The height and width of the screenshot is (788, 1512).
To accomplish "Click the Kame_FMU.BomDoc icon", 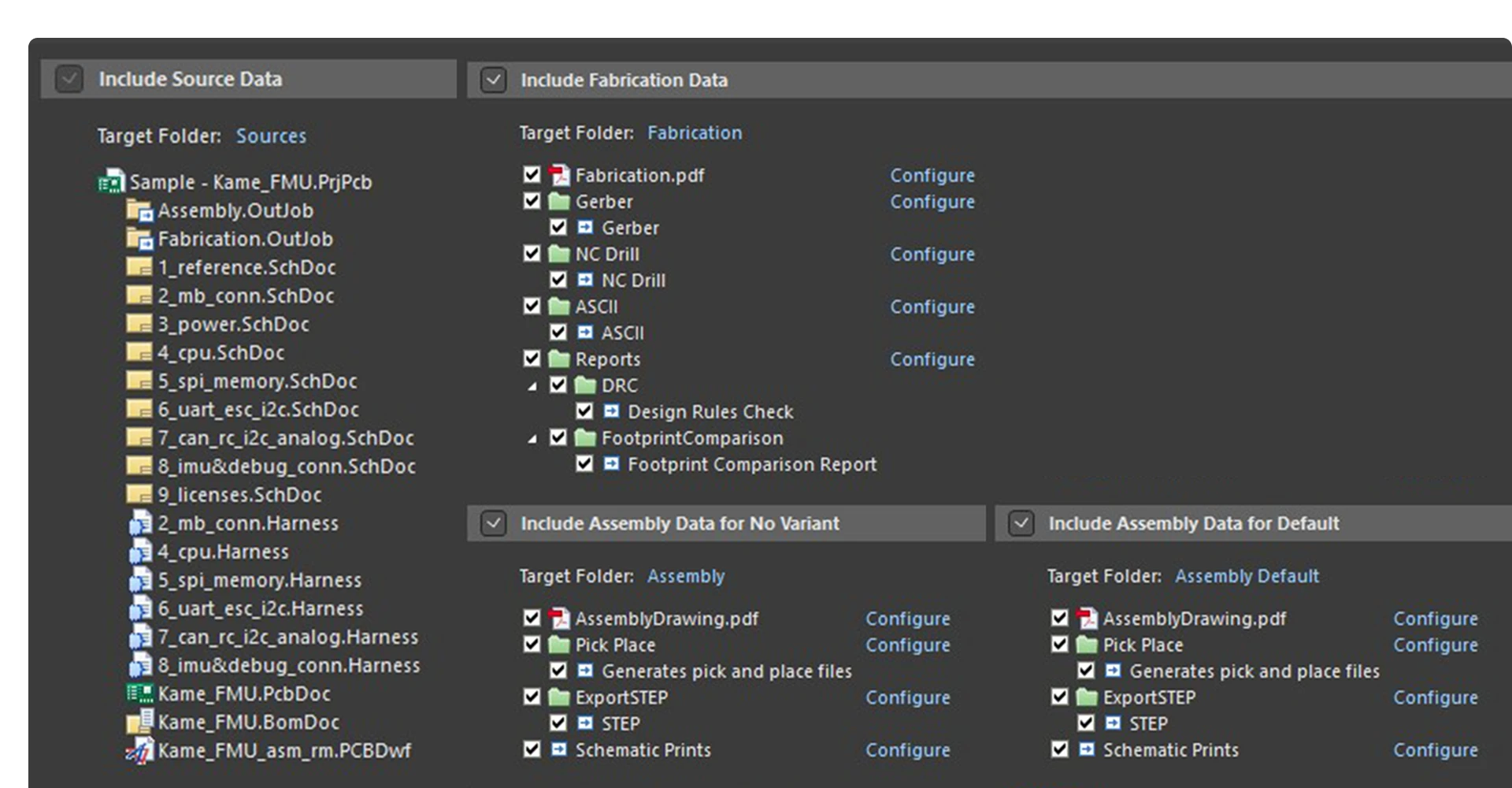I will click(140, 722).
